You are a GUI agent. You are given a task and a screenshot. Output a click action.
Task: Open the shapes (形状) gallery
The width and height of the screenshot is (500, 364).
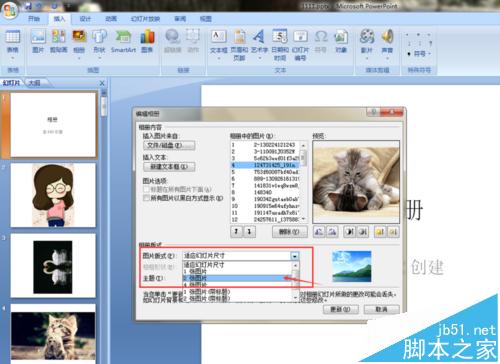99,43
